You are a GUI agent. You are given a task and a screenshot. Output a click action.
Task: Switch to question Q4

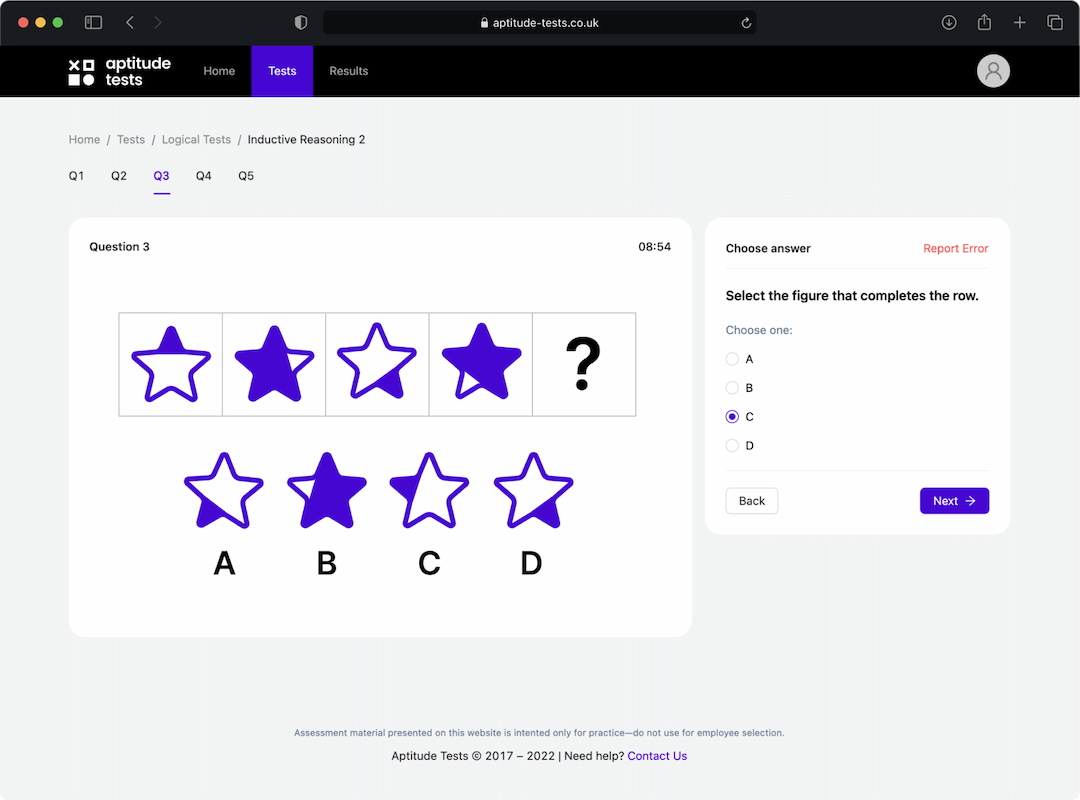204,175
